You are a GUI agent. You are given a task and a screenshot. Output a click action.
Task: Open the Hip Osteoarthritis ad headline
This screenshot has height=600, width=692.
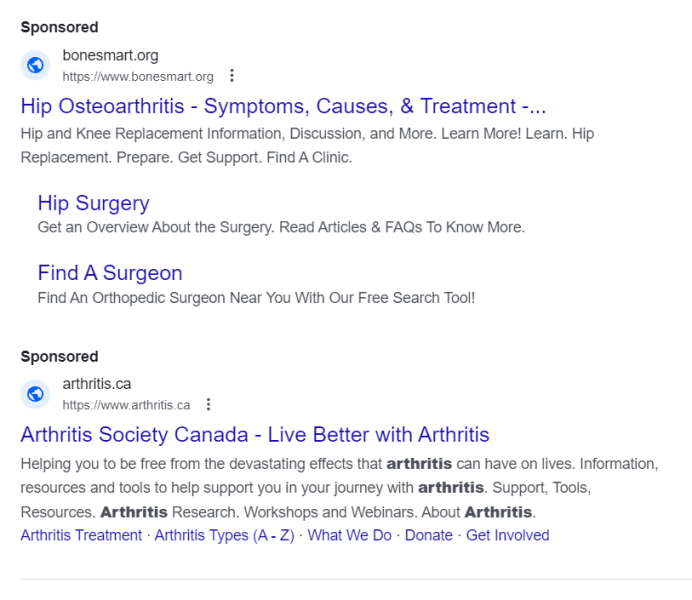pos(283,107)
